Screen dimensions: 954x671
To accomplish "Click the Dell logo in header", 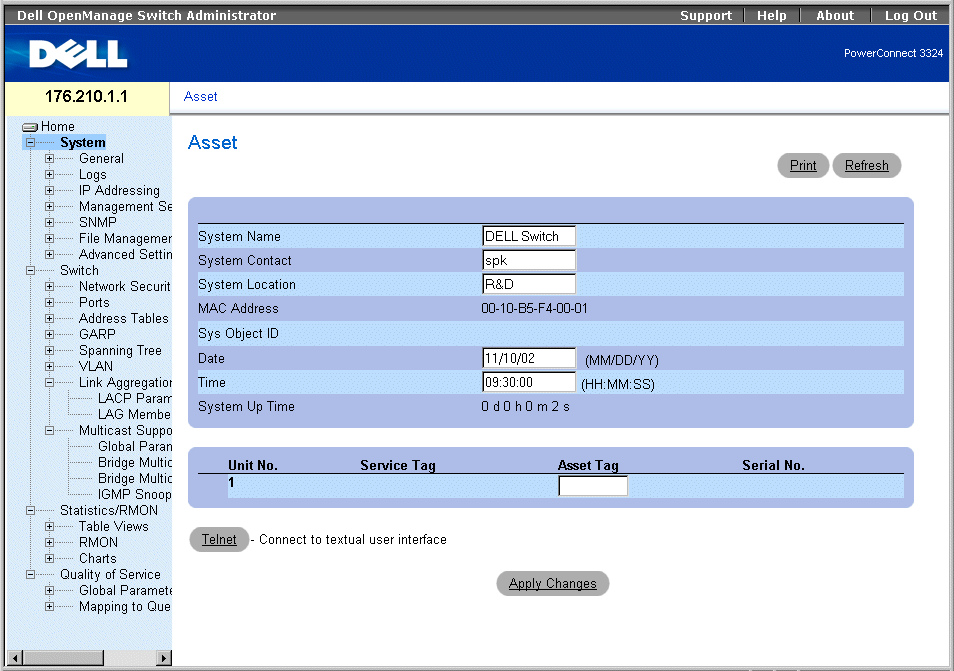I will tap(78, 54).
